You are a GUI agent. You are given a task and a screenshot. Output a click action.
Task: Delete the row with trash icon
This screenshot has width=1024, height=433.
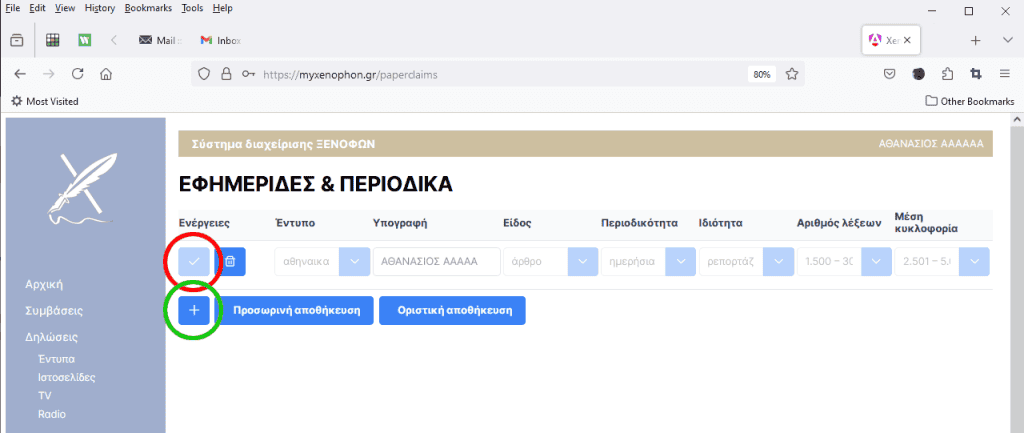230,262
